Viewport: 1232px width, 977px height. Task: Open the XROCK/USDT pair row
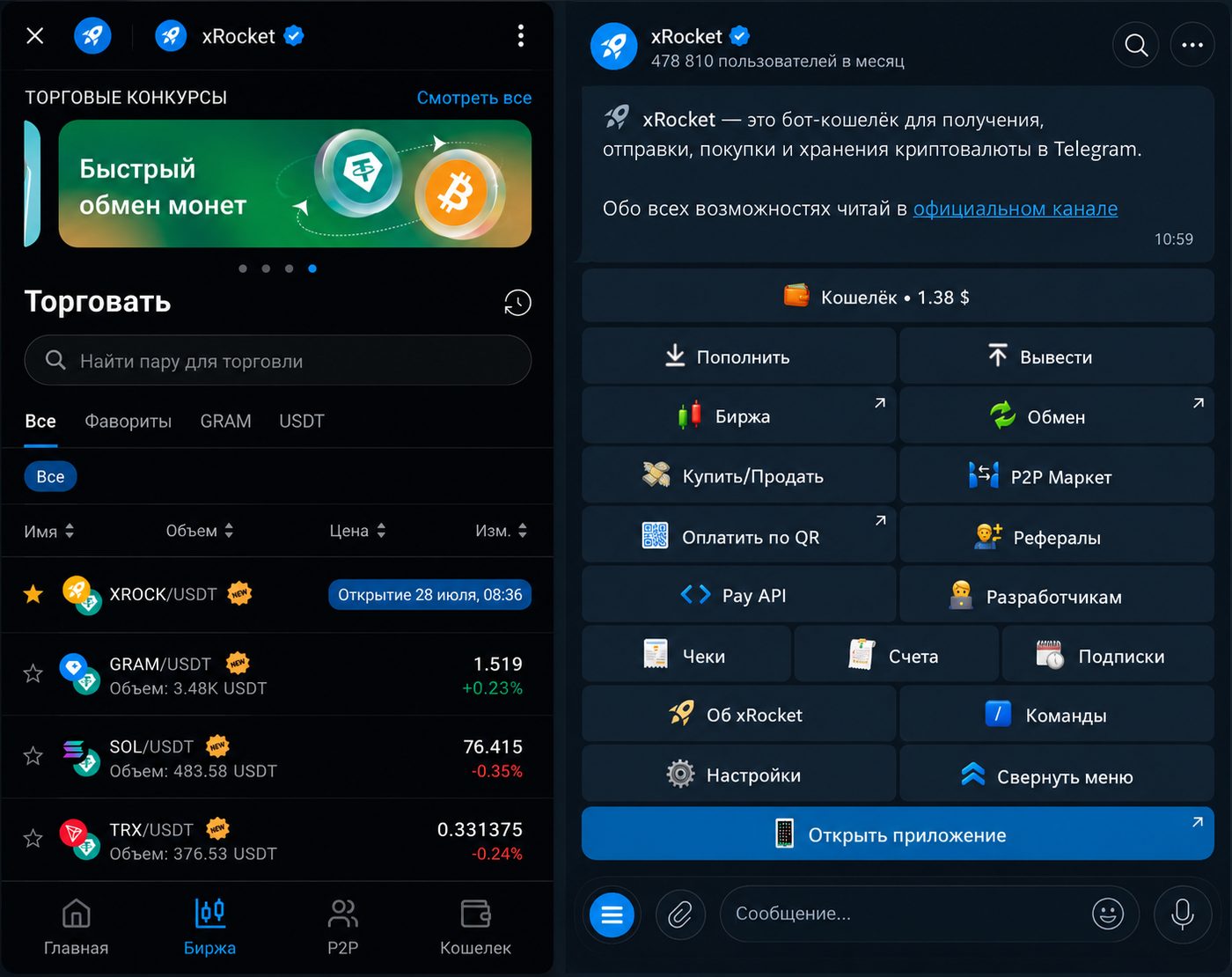(277, 594)
